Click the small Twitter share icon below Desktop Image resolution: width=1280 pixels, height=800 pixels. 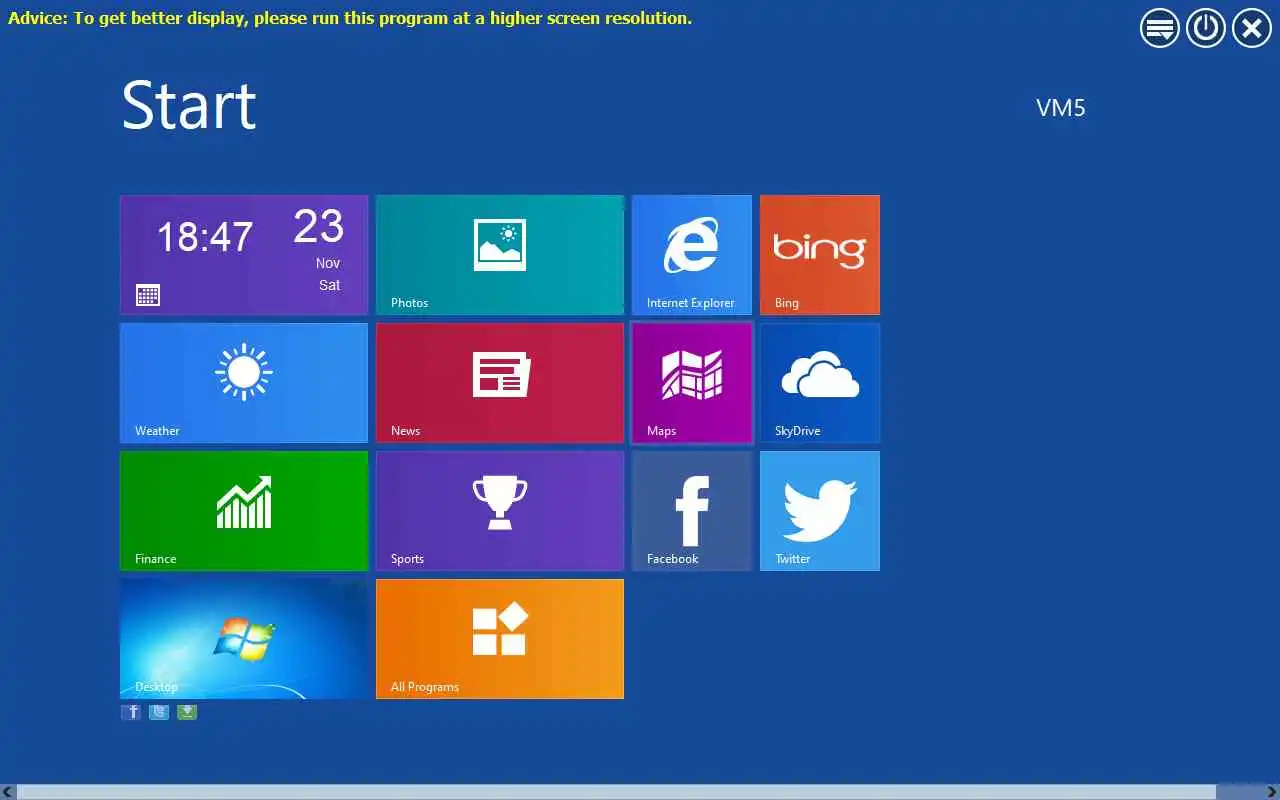(x=159, y=712)
